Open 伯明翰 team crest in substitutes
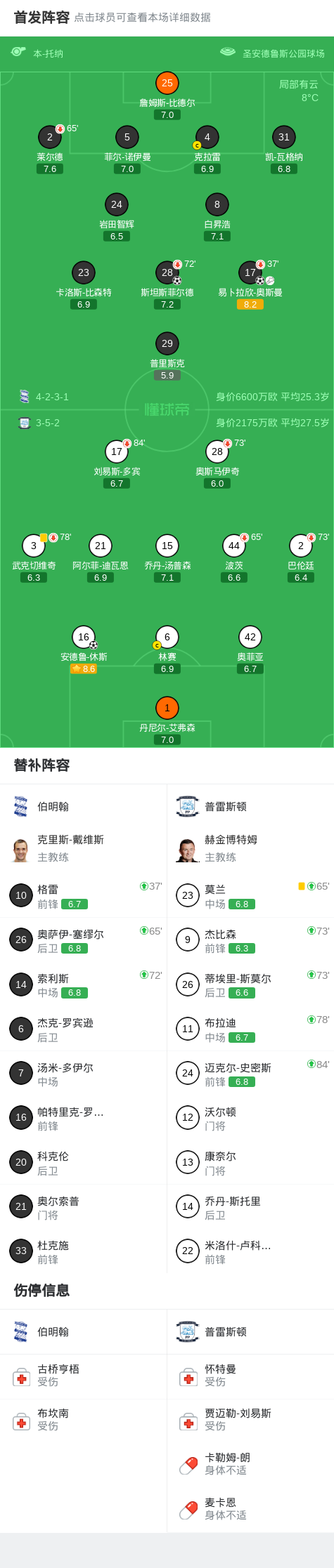Viewport: 334px width, 1568px height. 21,806
